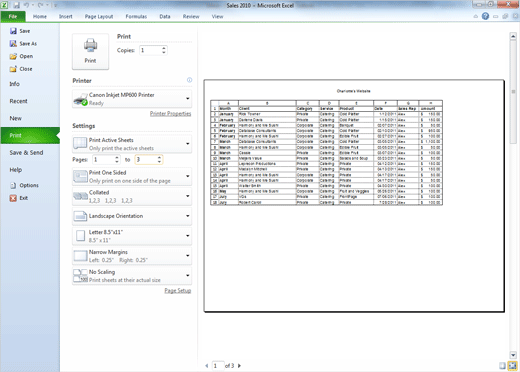The image size is (520, 372).
Task: Open the Info backstage section
Action: tap(30, 84)
